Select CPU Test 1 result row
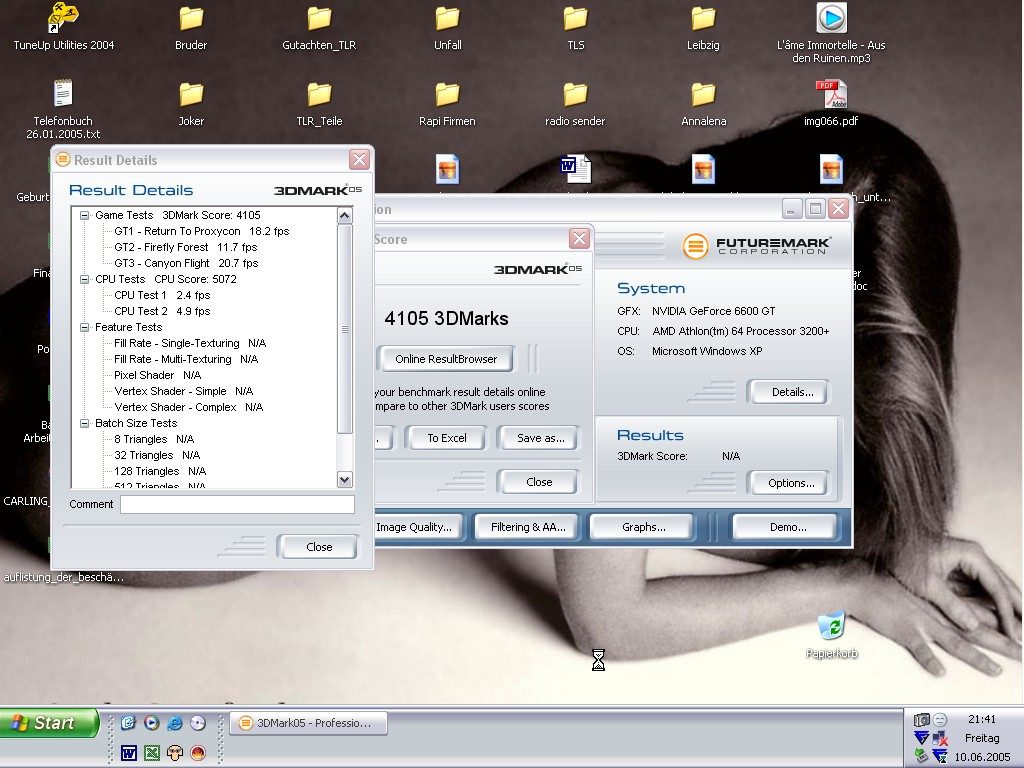The image size is (1024, 768). [x=162, y=295]
